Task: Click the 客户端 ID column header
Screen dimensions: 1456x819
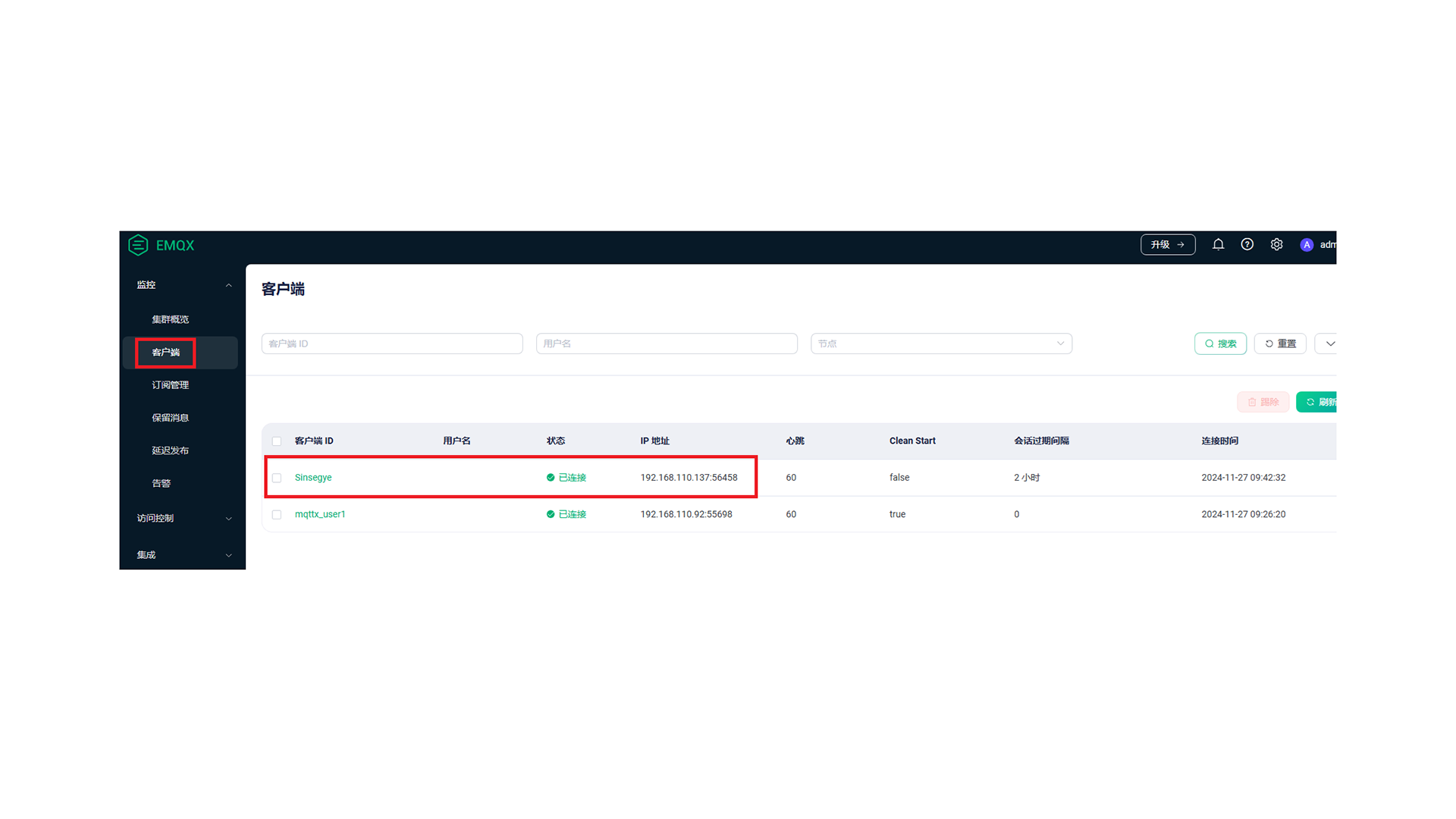Action: point(314,441)
